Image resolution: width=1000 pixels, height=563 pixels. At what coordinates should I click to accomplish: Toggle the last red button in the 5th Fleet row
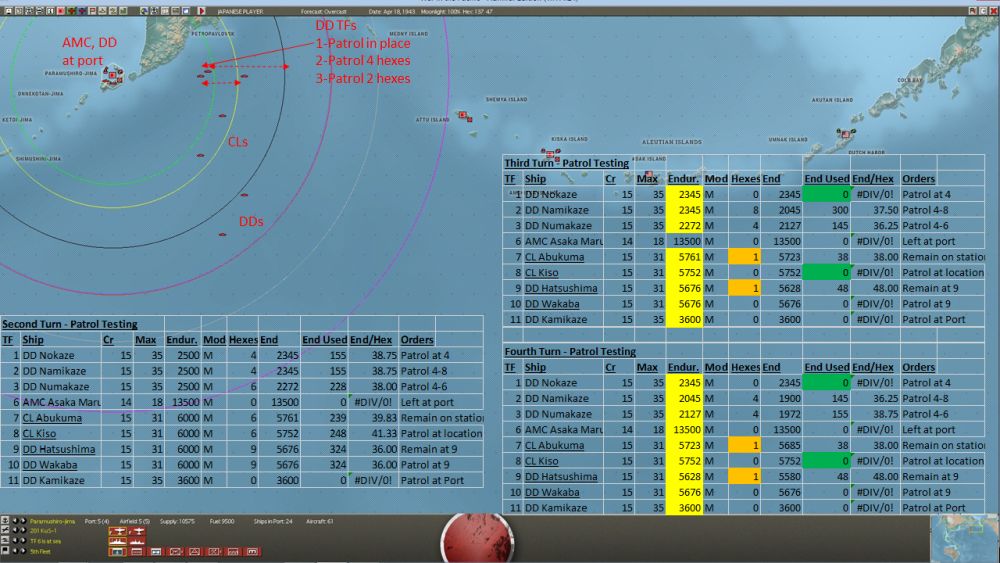pos(252,552)
